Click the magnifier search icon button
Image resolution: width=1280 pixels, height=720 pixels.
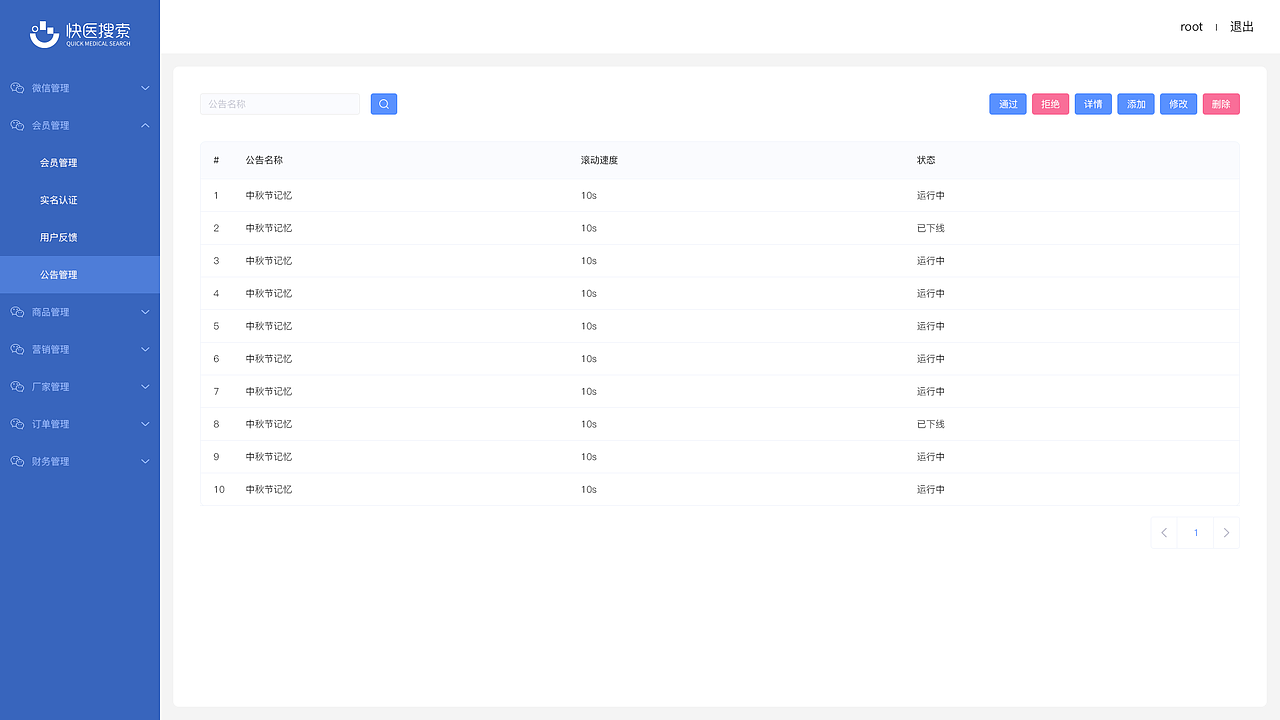pos(384,104)
